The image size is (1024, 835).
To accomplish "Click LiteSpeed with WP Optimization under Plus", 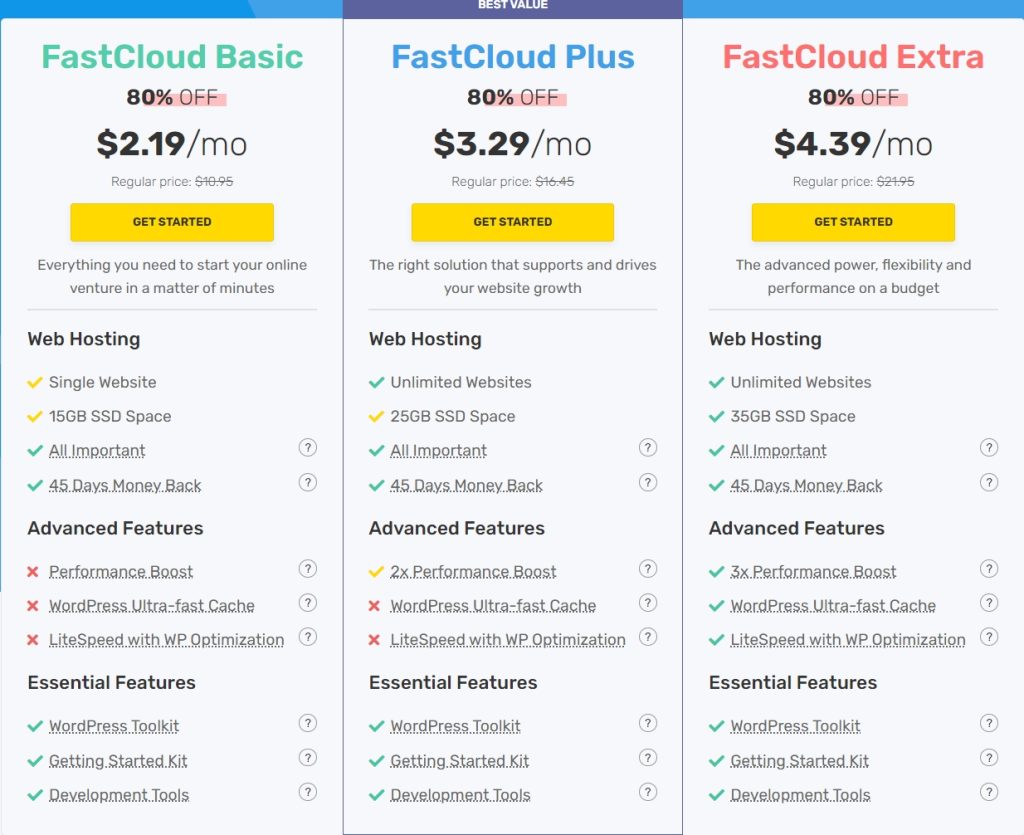I will point(507,640).
